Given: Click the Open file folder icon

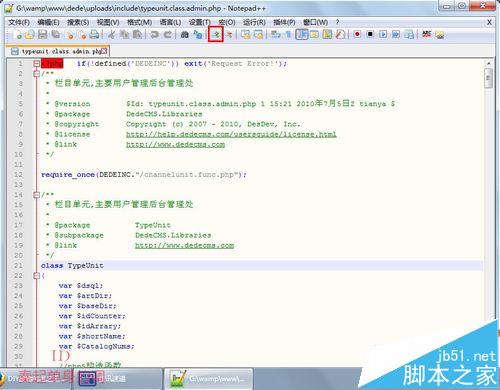Looking at the screenshot, I should point(30,34).
